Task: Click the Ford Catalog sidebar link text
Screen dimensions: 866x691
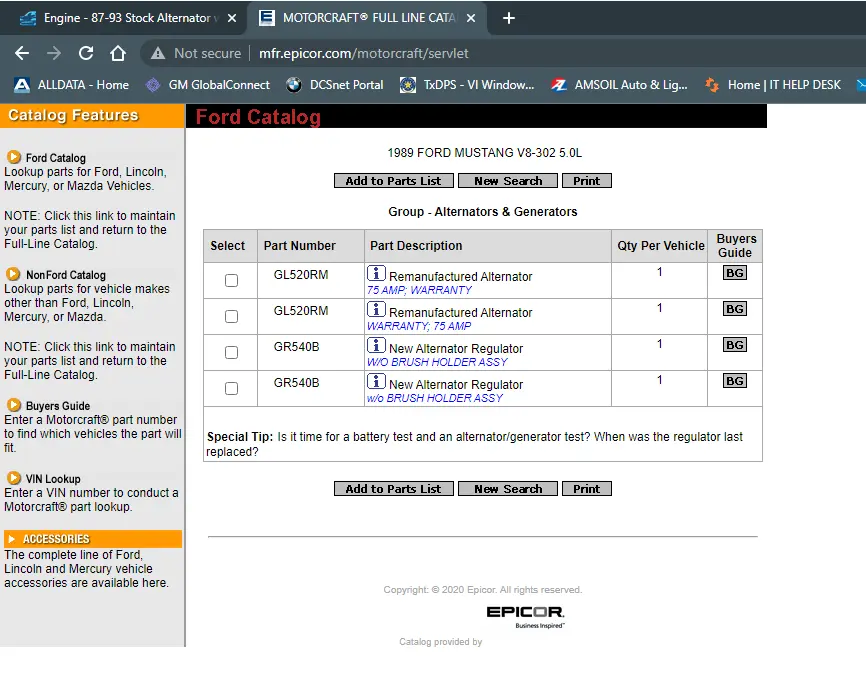Action: tap(56, 158)
